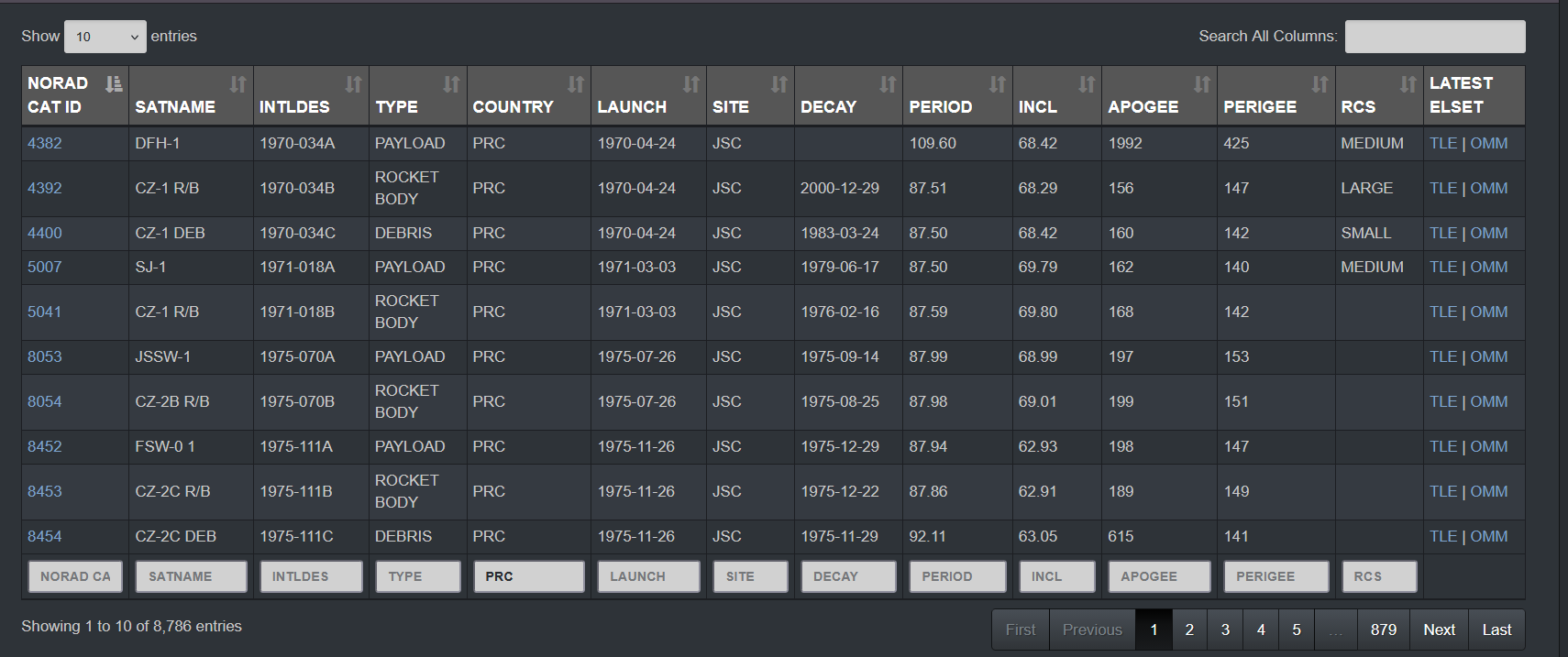
Task: Click the SITE filter input
Action: (x=750, y=576)
